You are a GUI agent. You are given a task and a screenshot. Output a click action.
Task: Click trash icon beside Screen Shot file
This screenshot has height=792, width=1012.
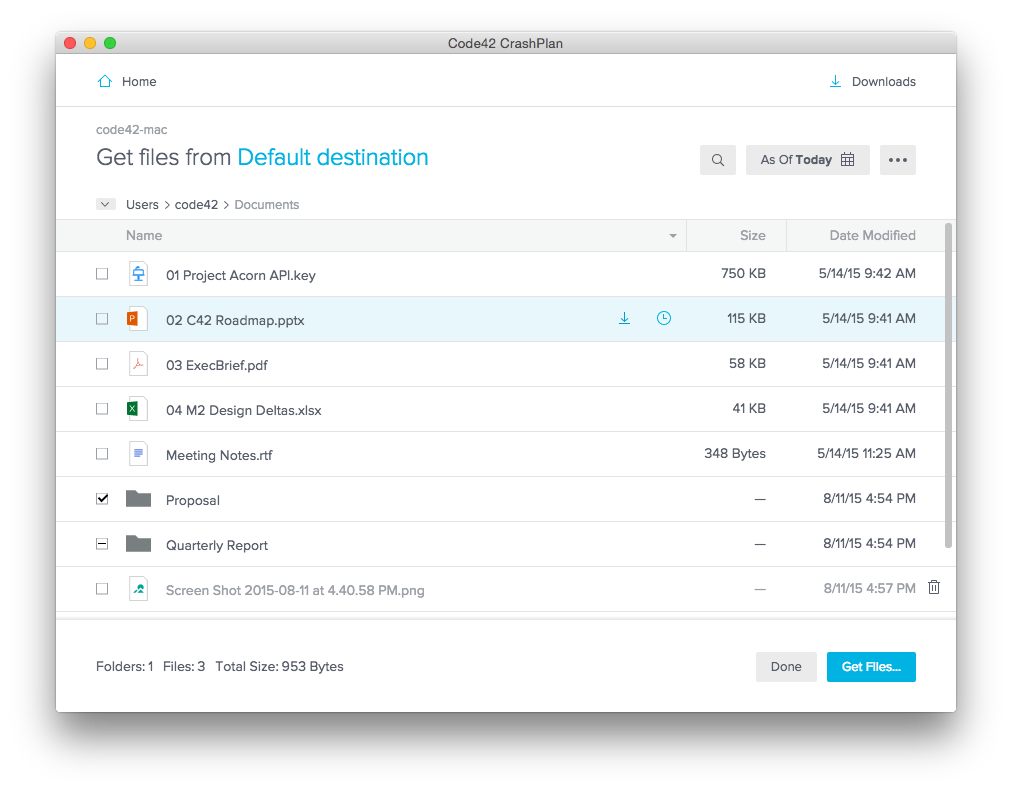(934, 588)
